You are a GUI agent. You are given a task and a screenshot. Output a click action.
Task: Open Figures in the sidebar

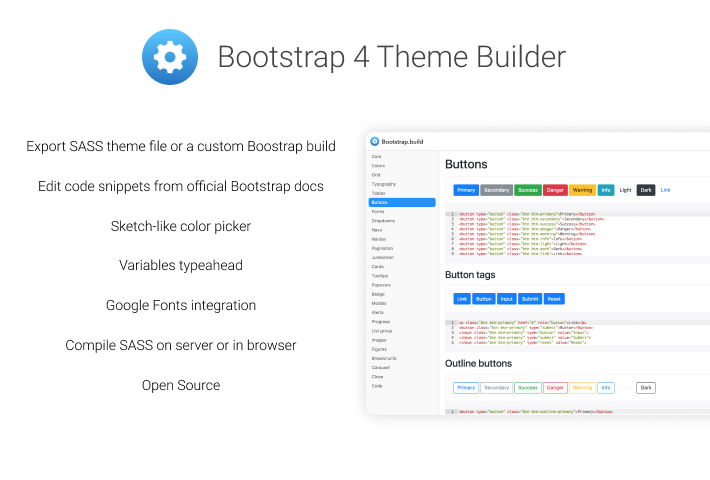click(379, 349)
